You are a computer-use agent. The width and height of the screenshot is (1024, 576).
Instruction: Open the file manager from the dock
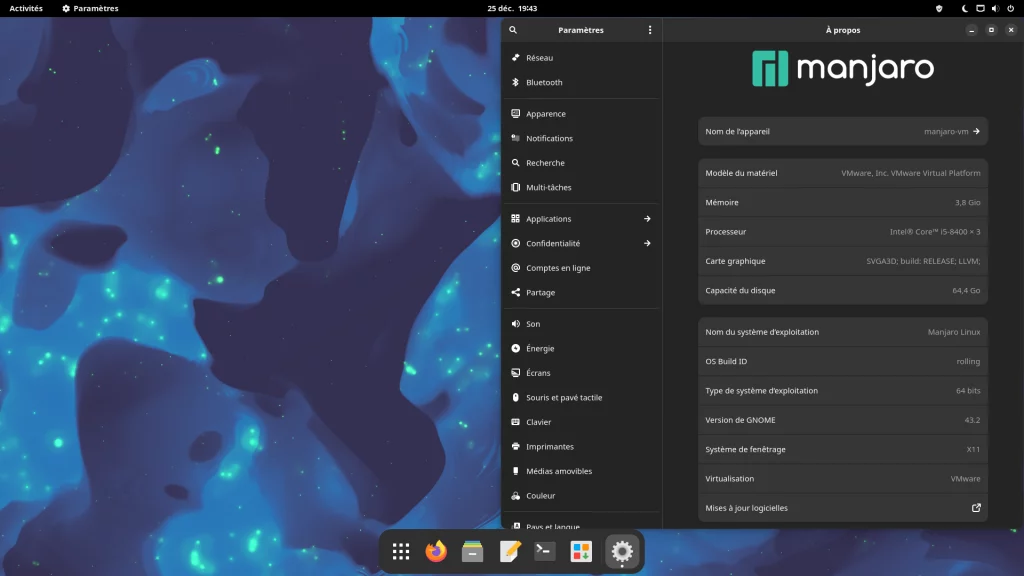click(473, 551)
